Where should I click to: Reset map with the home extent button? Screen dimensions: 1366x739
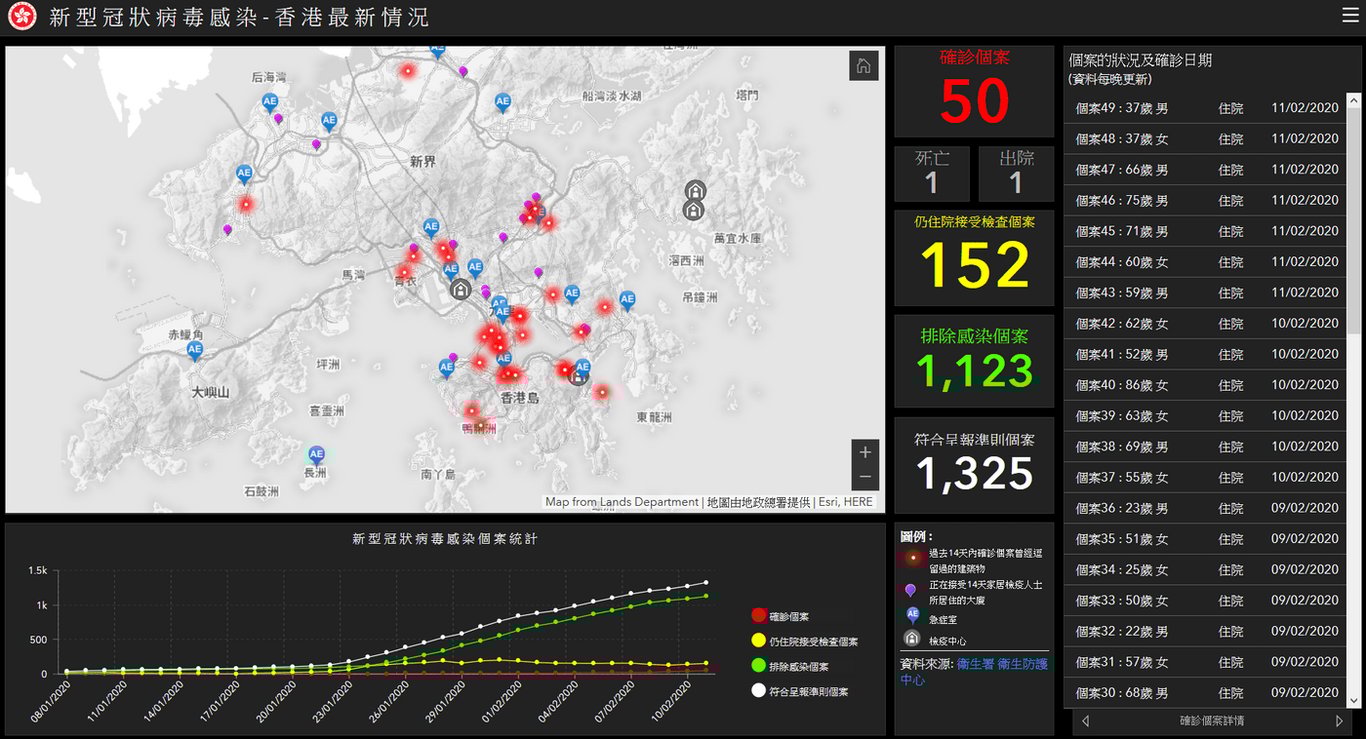pos(864,66)
